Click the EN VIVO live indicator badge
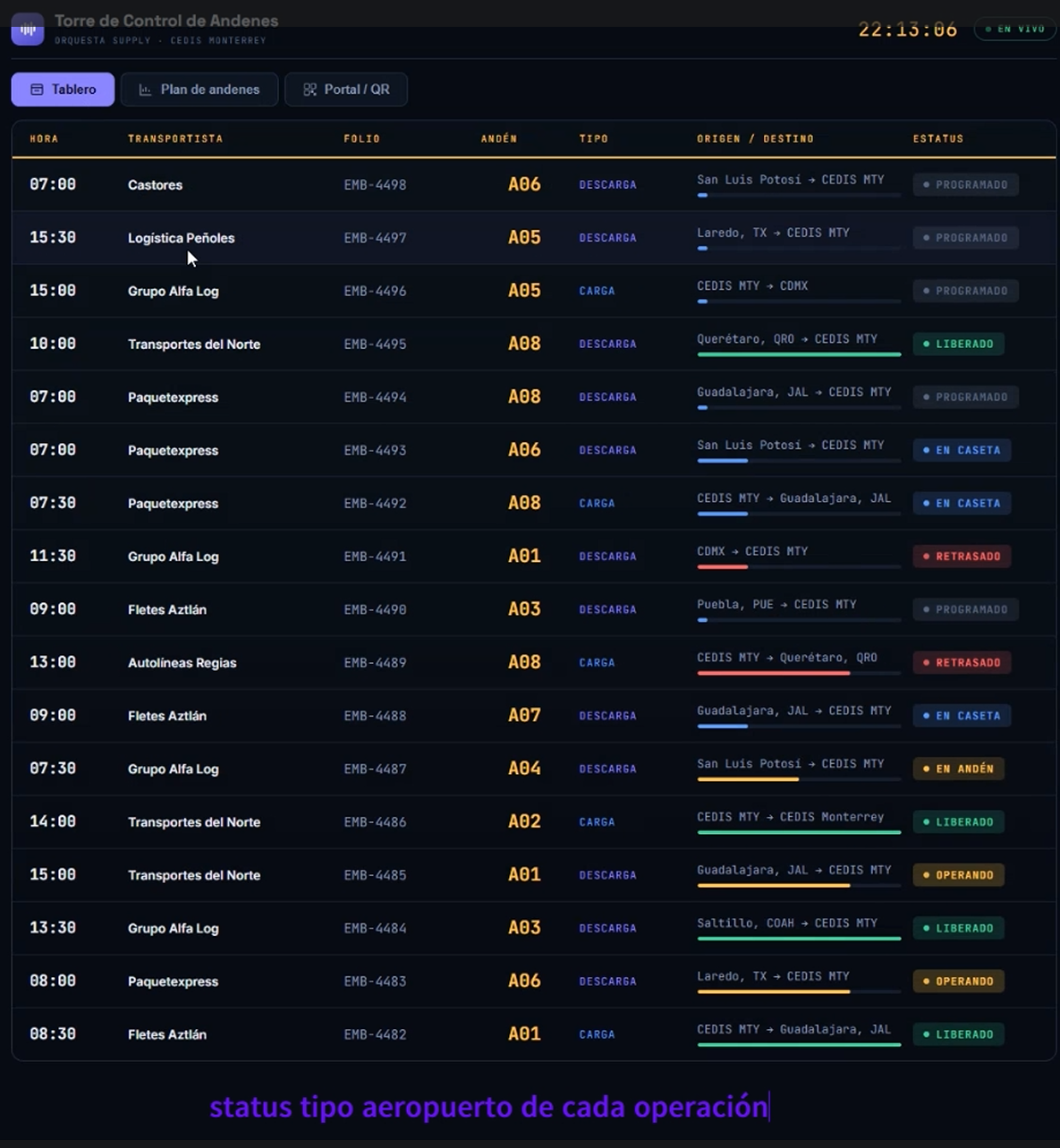 1014,30
